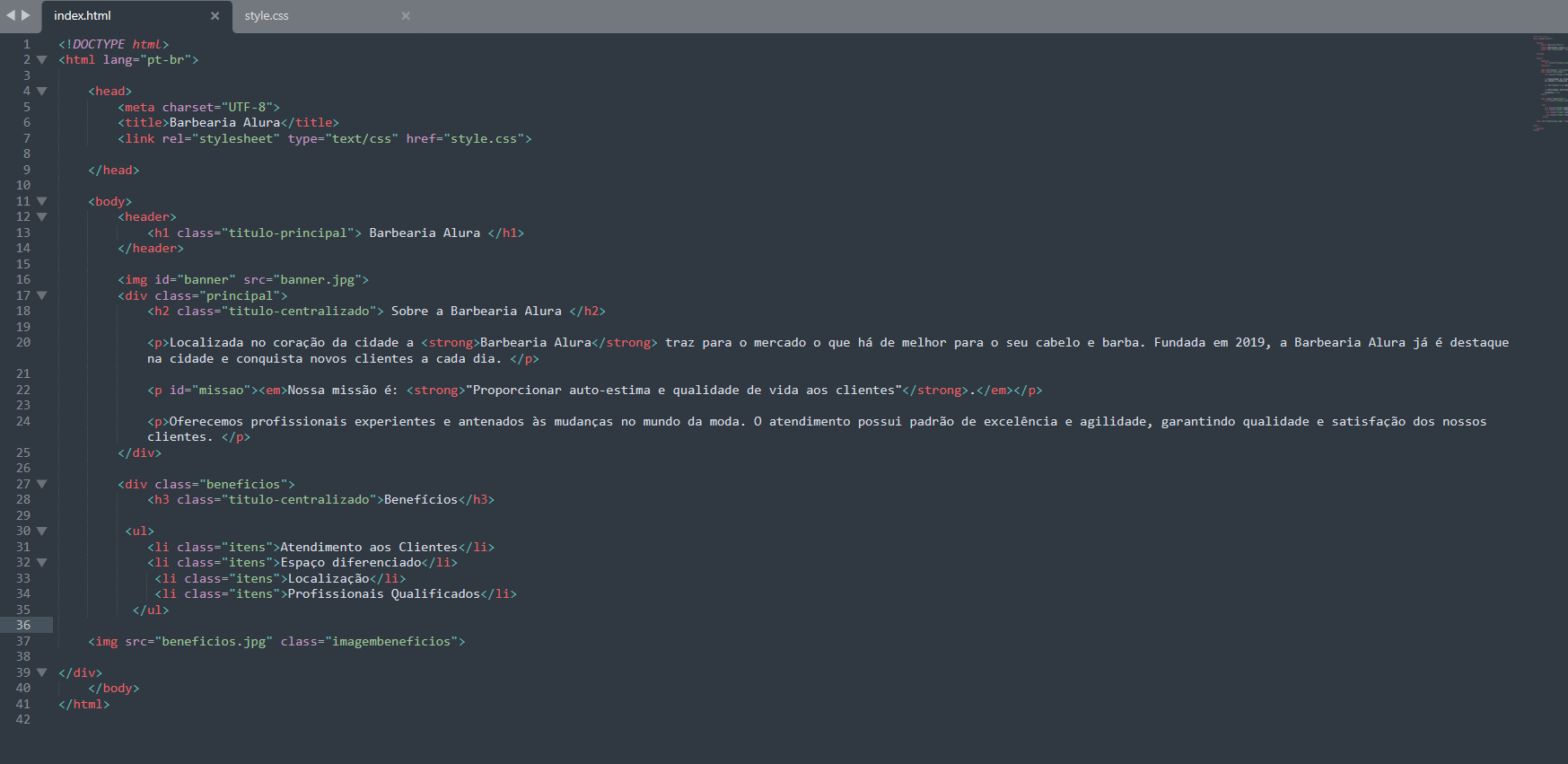Collapse the header block fold arrow on line 12
The image size is (1568, 764).
pyautogui.click(x=41, y=217)
